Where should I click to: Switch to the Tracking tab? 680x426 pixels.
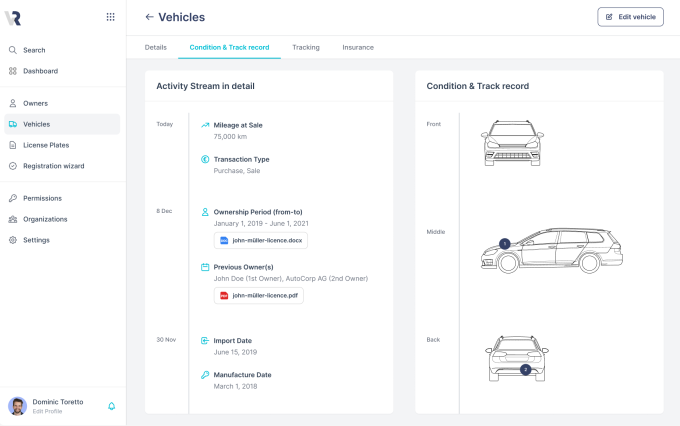tap(305, 47)
